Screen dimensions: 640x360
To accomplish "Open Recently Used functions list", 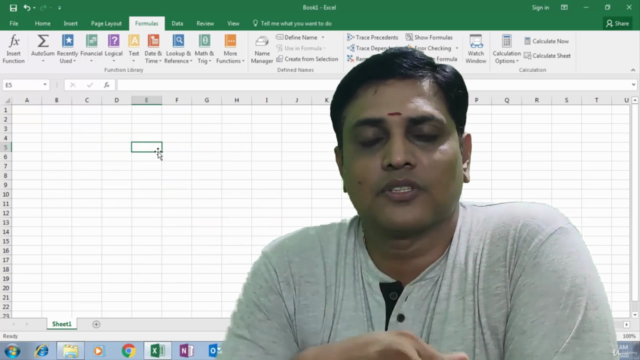I will [x=67, y=49].
